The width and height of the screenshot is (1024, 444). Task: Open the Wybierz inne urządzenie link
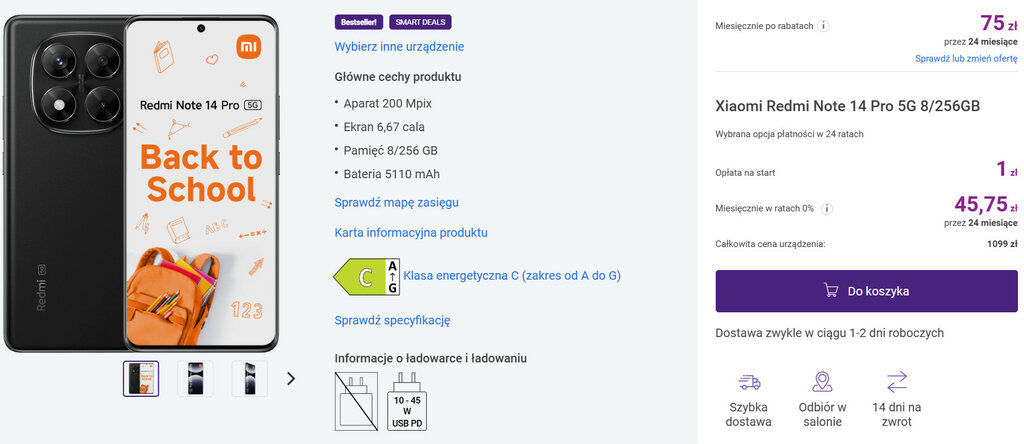click(x=399, y=47)
